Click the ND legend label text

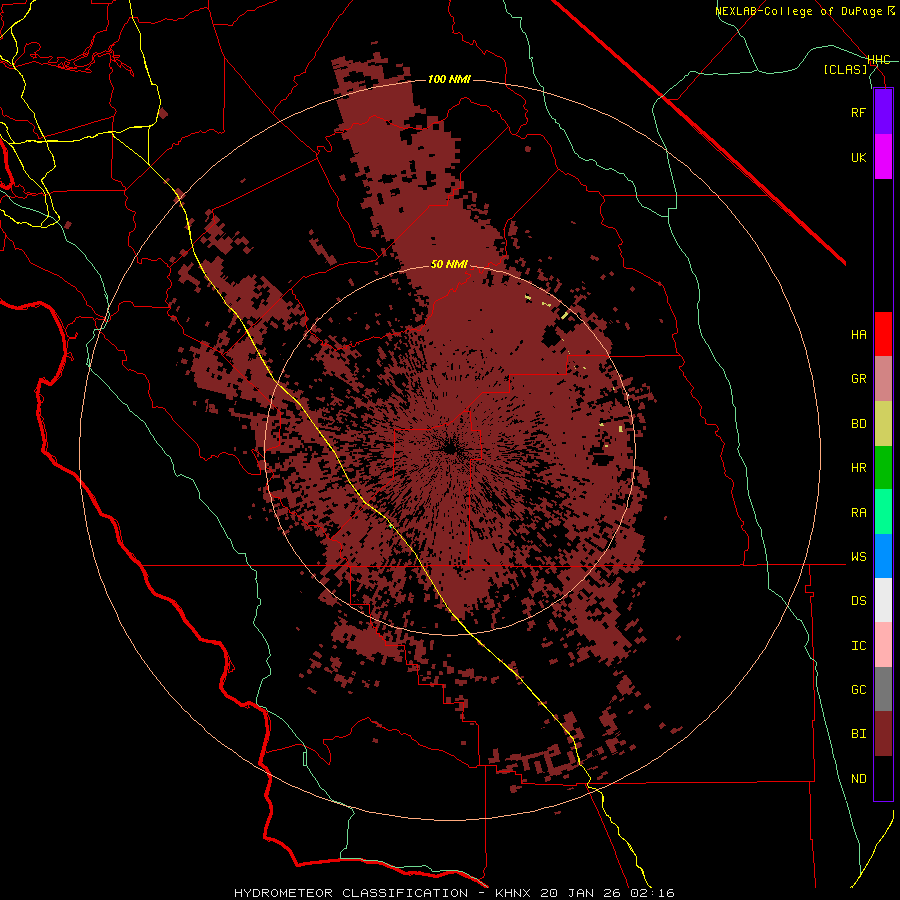(859, 779)
